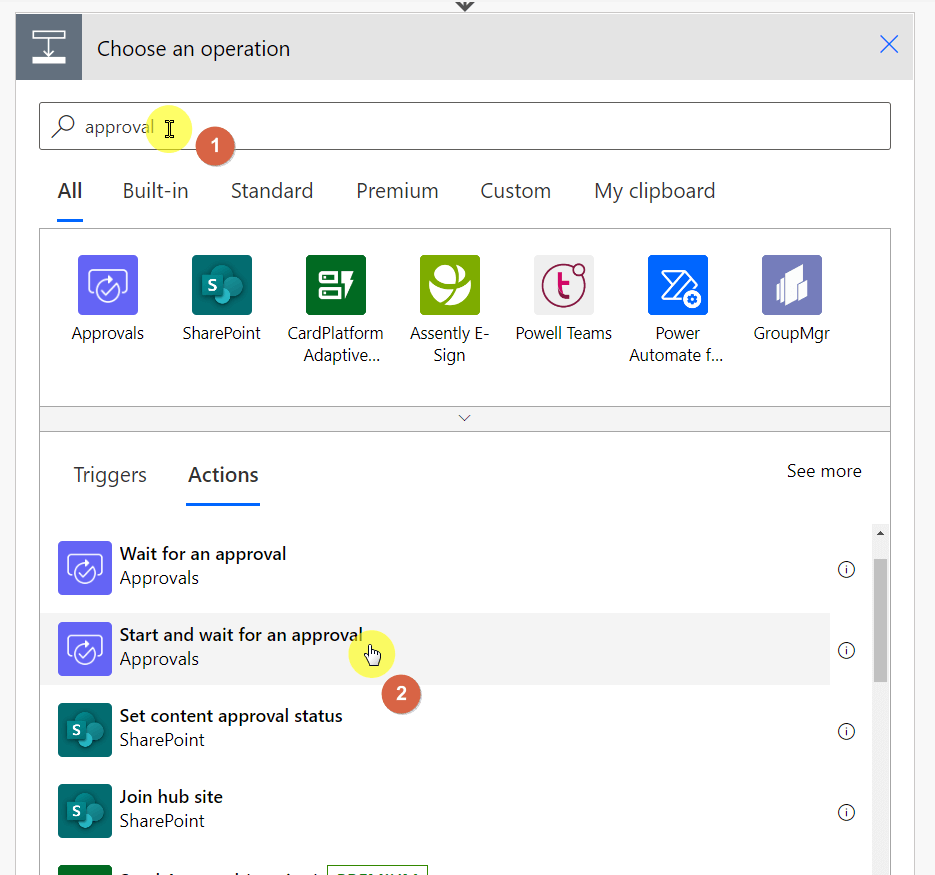This screenshot has height=875, width=935.
Task: Click the Powell Teams label text
Action: [564, 333]
